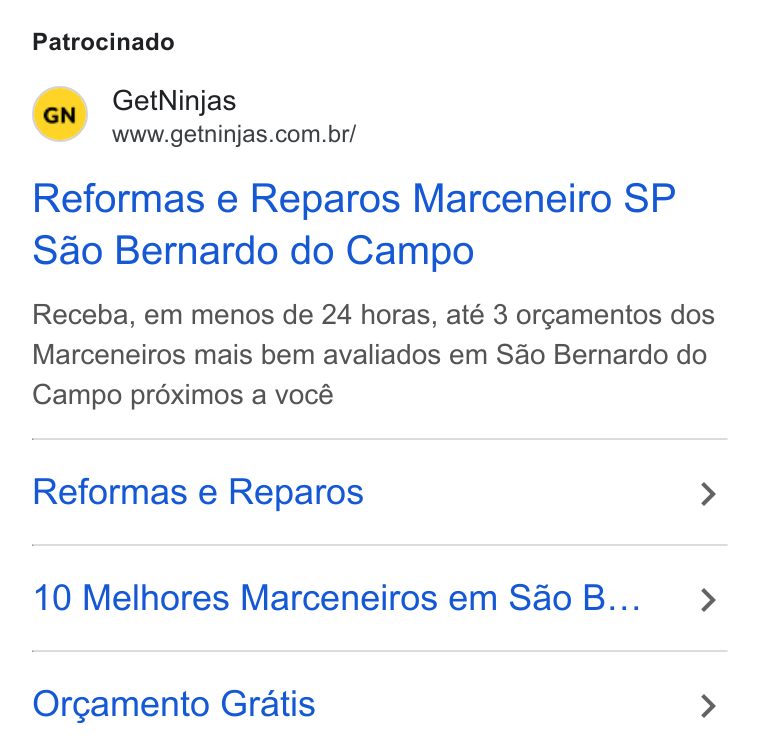Open the Orçamento Grátis sitelink
The image size is (760, 756).
coord(380,704)
